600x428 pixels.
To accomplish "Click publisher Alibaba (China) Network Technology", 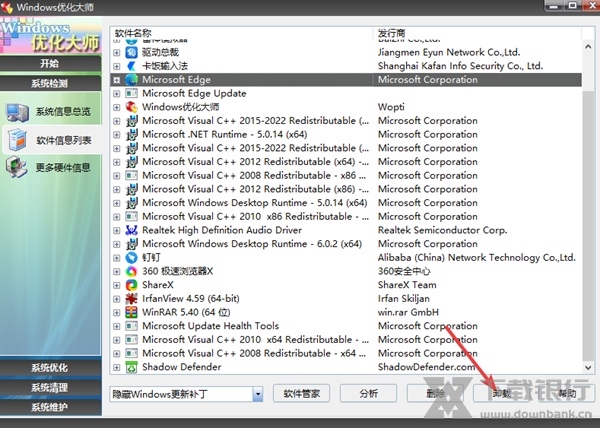I will point(476,257).
